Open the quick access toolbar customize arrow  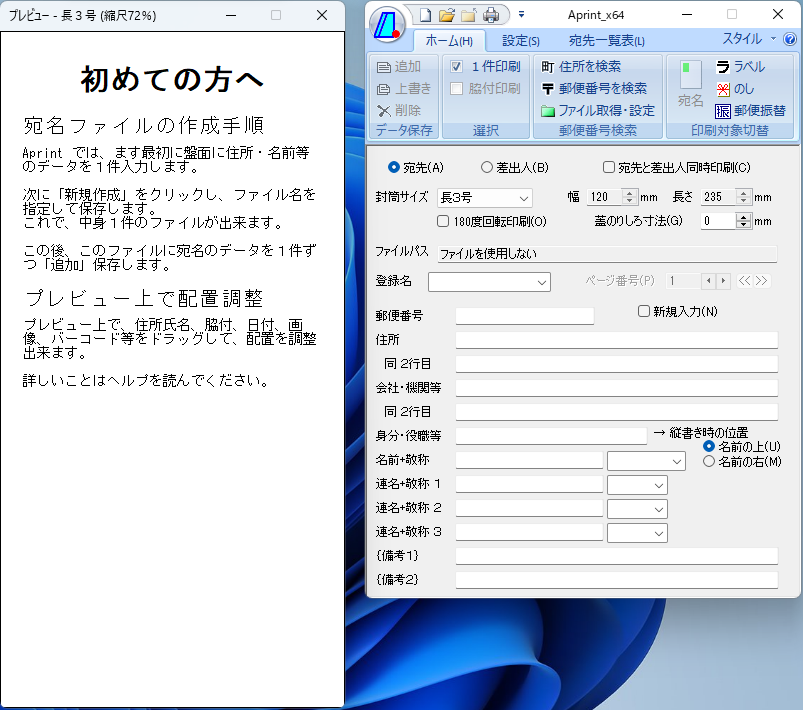[521, 14]
